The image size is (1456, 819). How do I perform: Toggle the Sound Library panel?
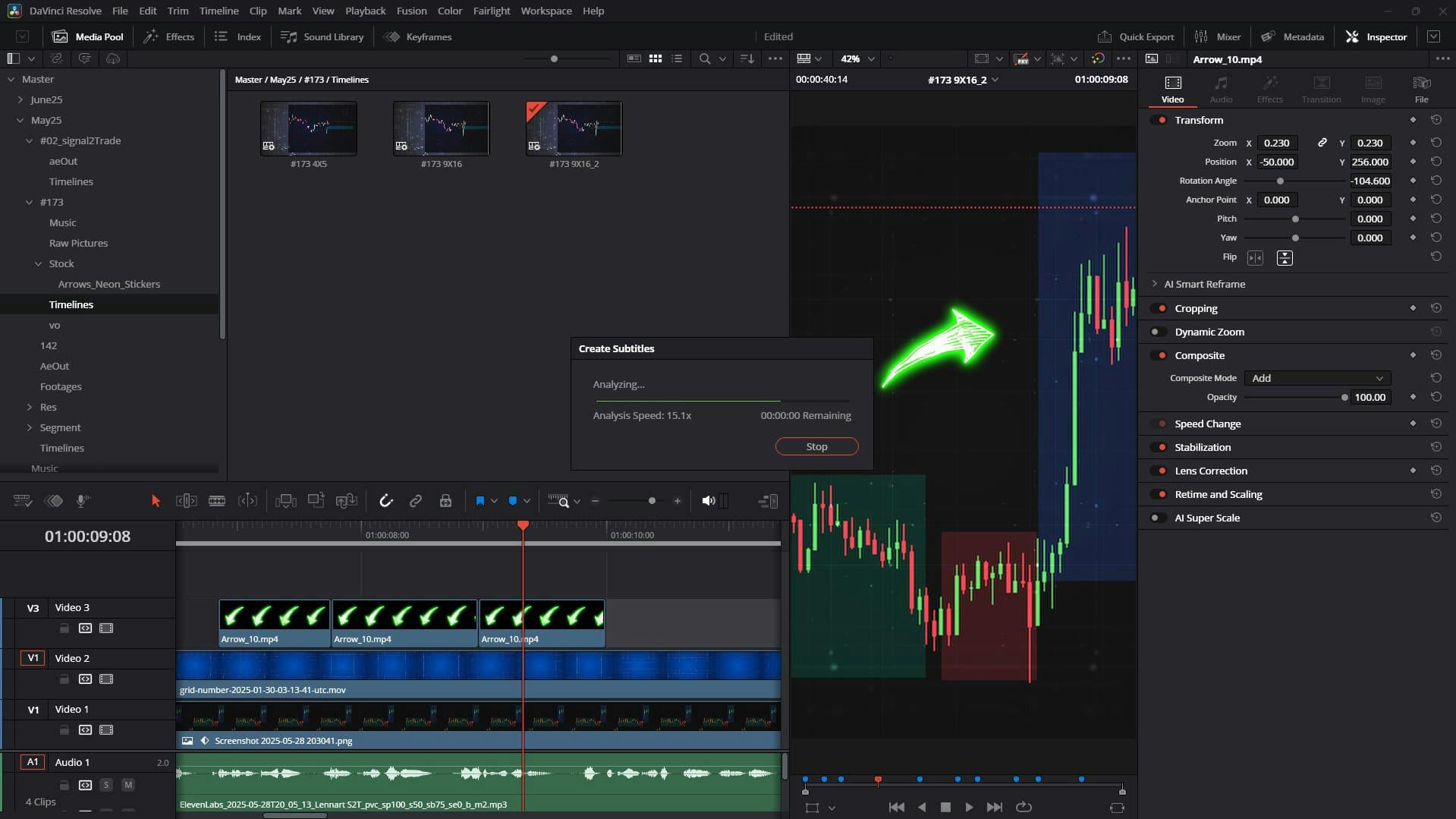[x=322, y=36]
